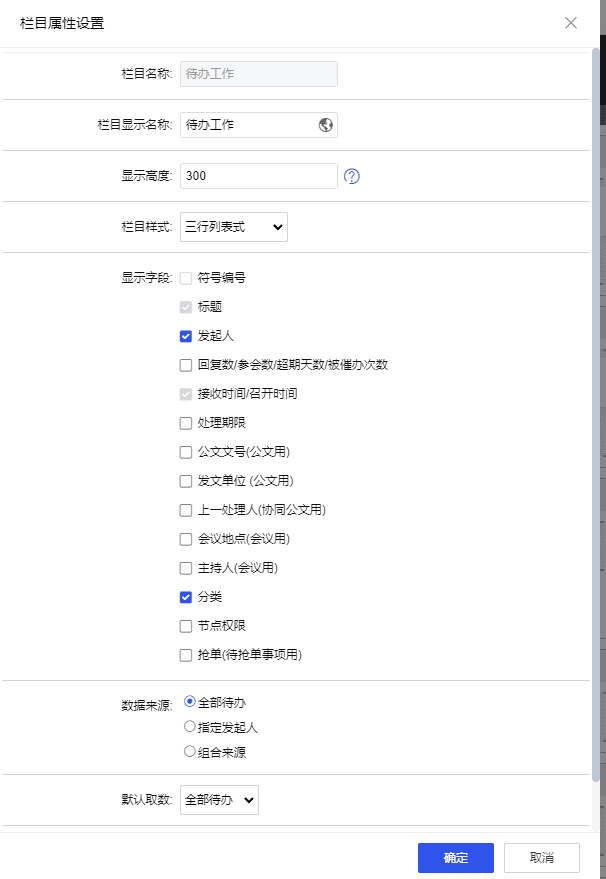The image size is (606, 879).
Task: Enable 上一处理人(协同公文用) checkbox
Action: pyautogui.click(x=186, y=511)
